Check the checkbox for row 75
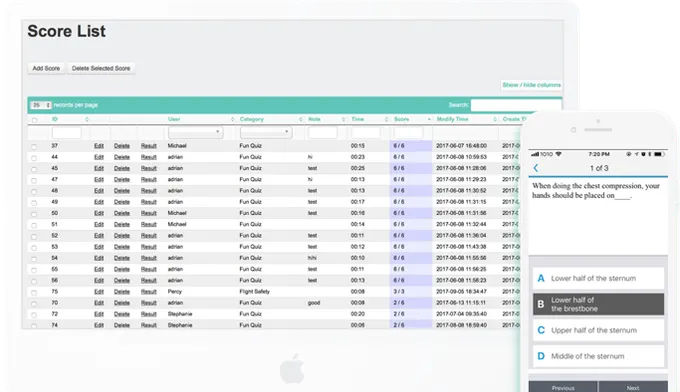This screenshot has width=680, height=392. pyautogui.click(x=34, y=293)
